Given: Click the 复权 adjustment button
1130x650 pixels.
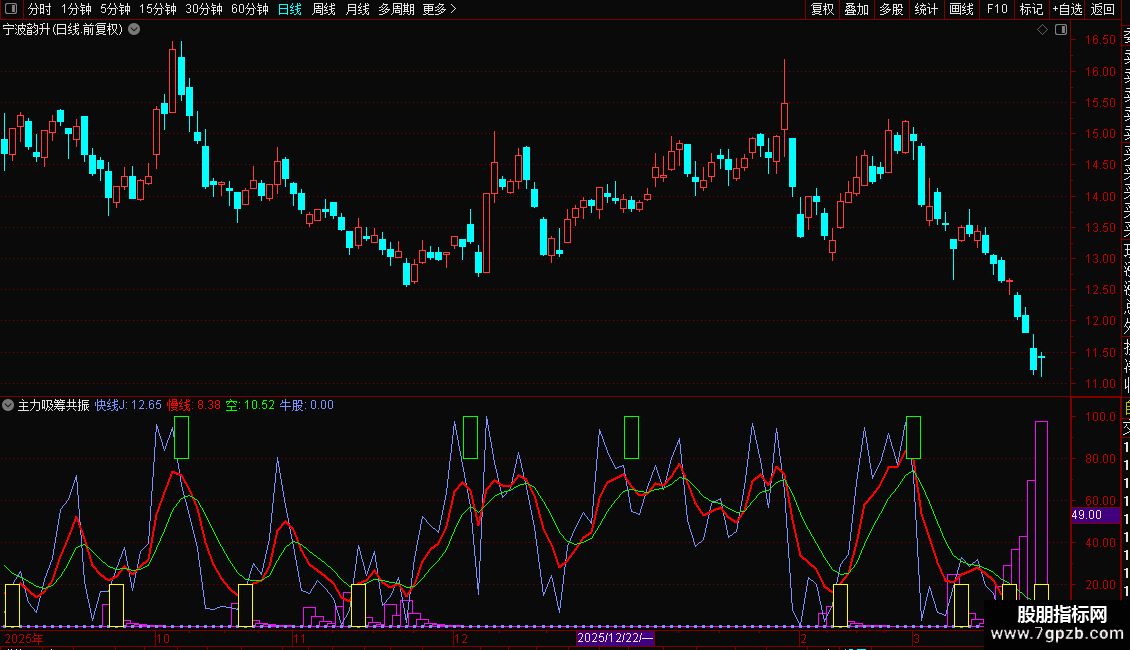Looking at the screenshot, I should 822,9.
